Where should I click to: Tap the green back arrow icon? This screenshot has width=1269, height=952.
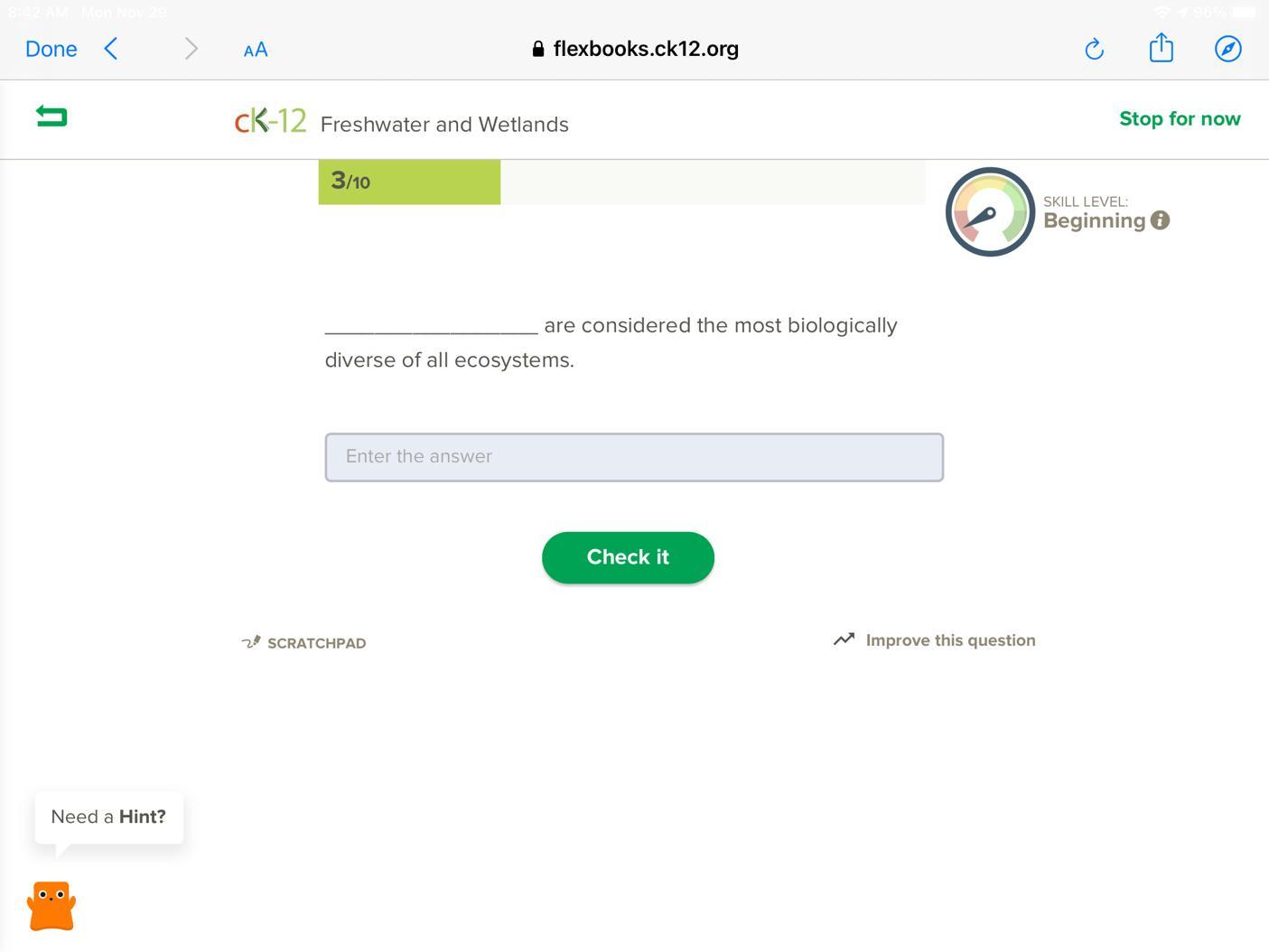click(x=51, y=117)
